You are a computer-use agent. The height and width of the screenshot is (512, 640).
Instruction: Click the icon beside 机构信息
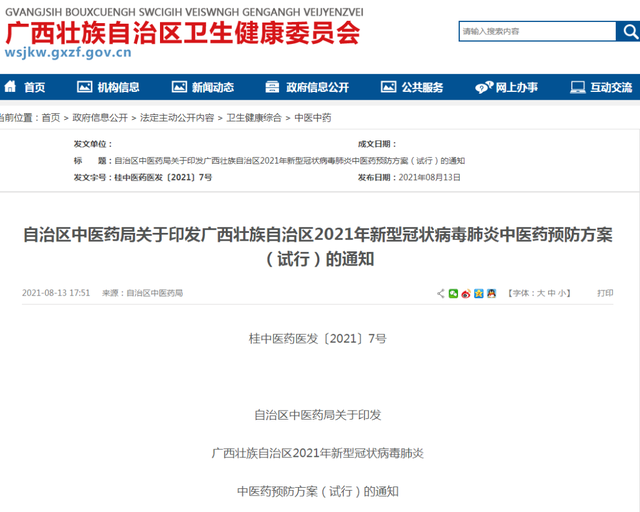84,87
